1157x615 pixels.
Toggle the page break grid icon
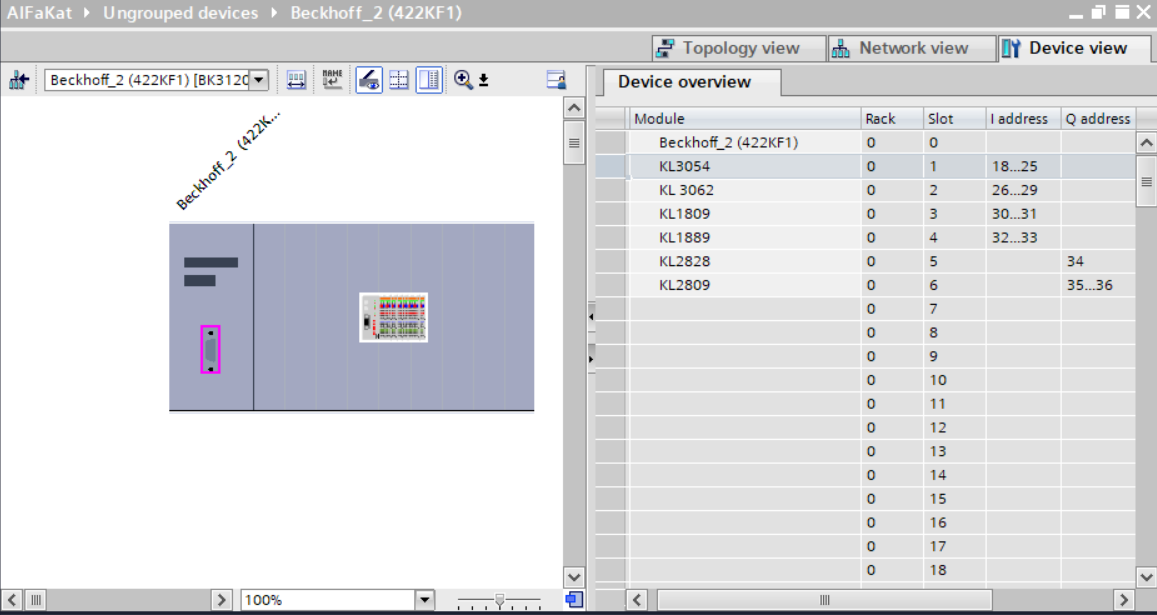pos(398,80)
